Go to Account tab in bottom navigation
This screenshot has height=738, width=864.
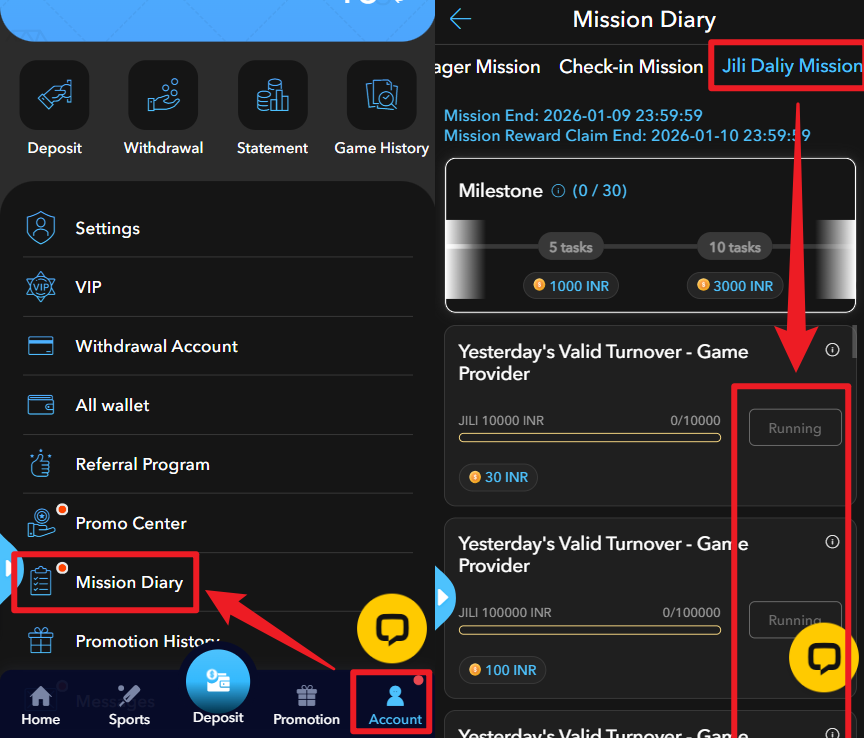click(x=395, y=704)
